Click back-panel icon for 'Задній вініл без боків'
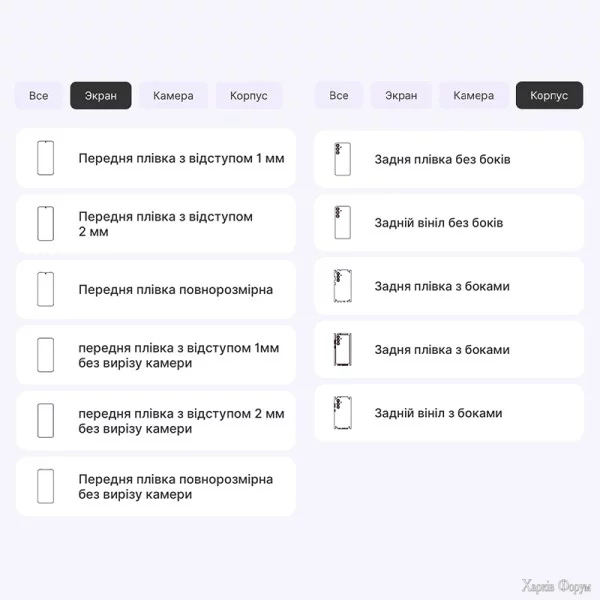 pyautogui.click(x=342, y=223)
